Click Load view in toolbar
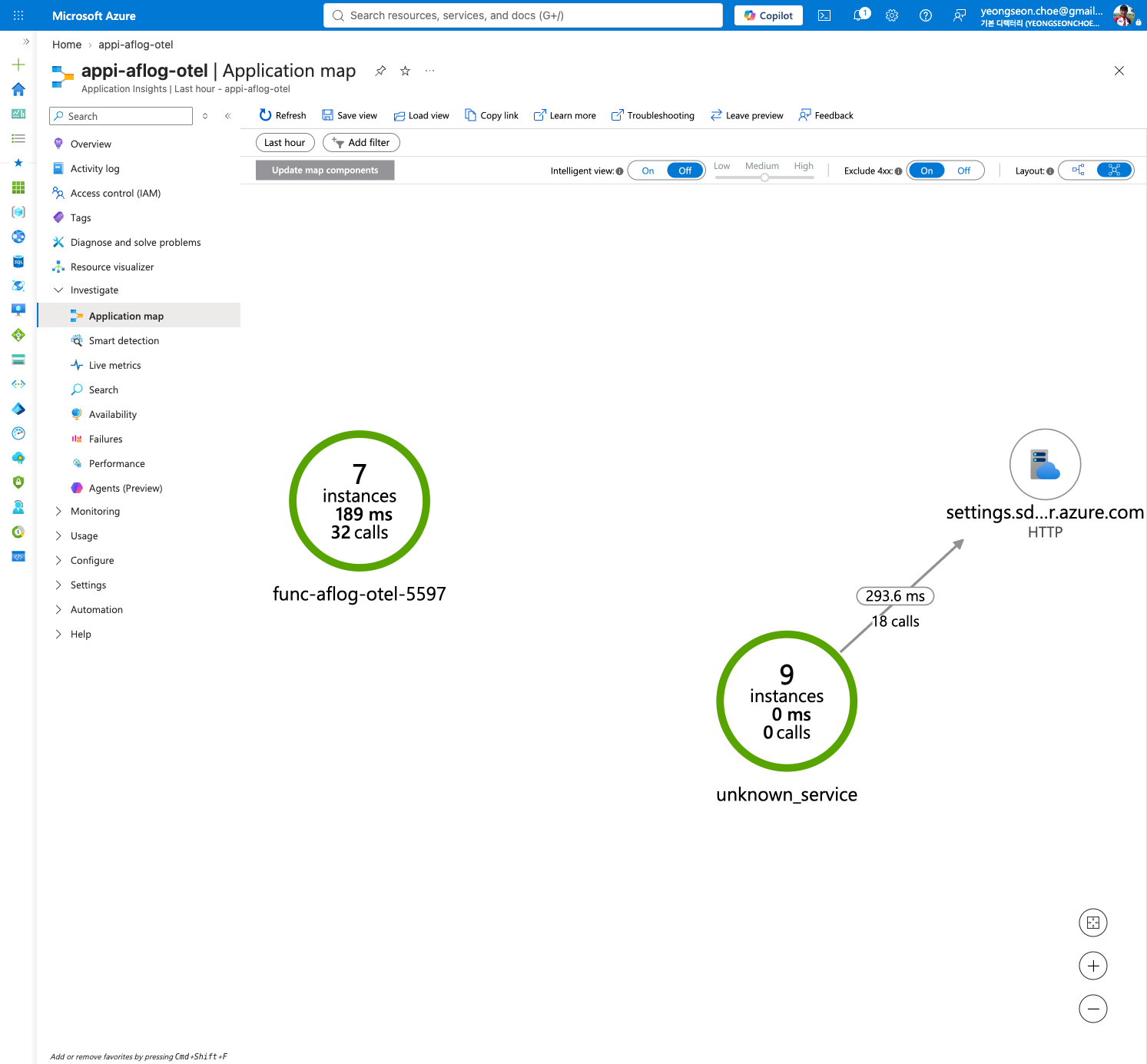Viewport: 1147px width, 1064px height. (421, 115)
